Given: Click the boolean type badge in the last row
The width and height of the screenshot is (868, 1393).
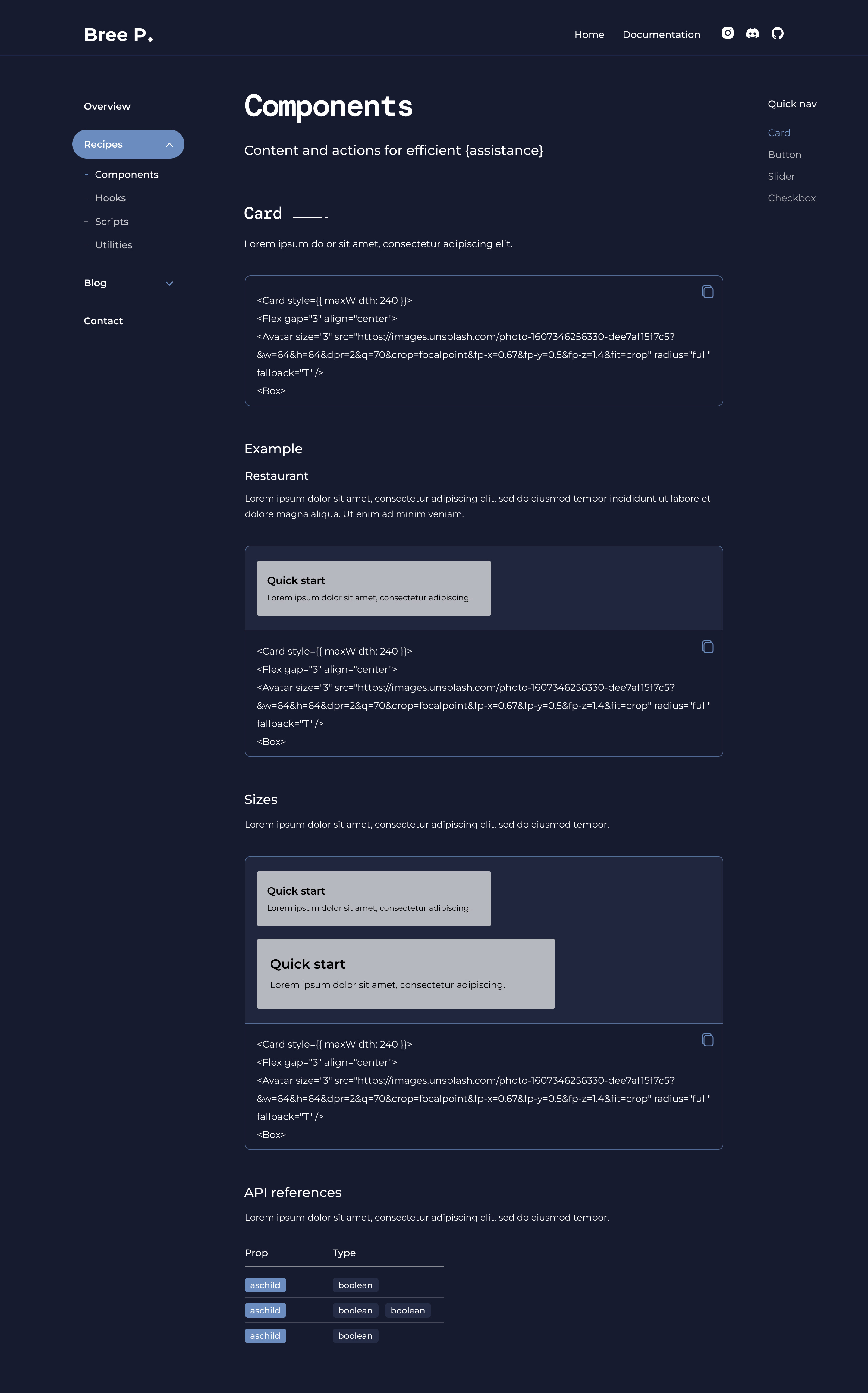Looking at the screenshot, I should pos(355,1336).
